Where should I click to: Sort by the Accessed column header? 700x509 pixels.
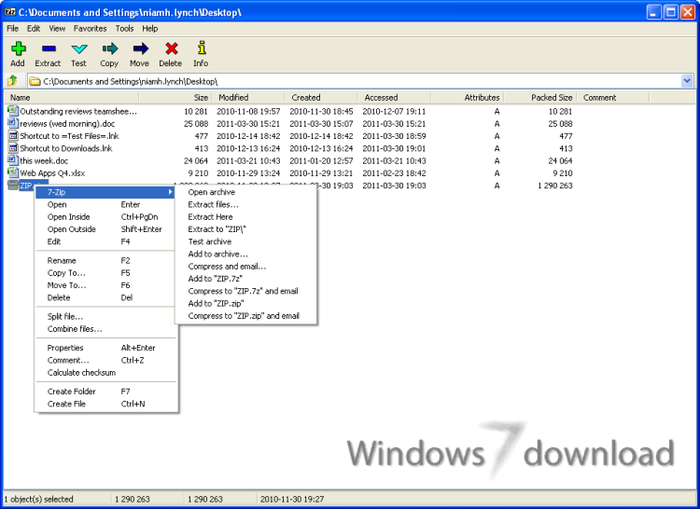[x=394, y=97]
